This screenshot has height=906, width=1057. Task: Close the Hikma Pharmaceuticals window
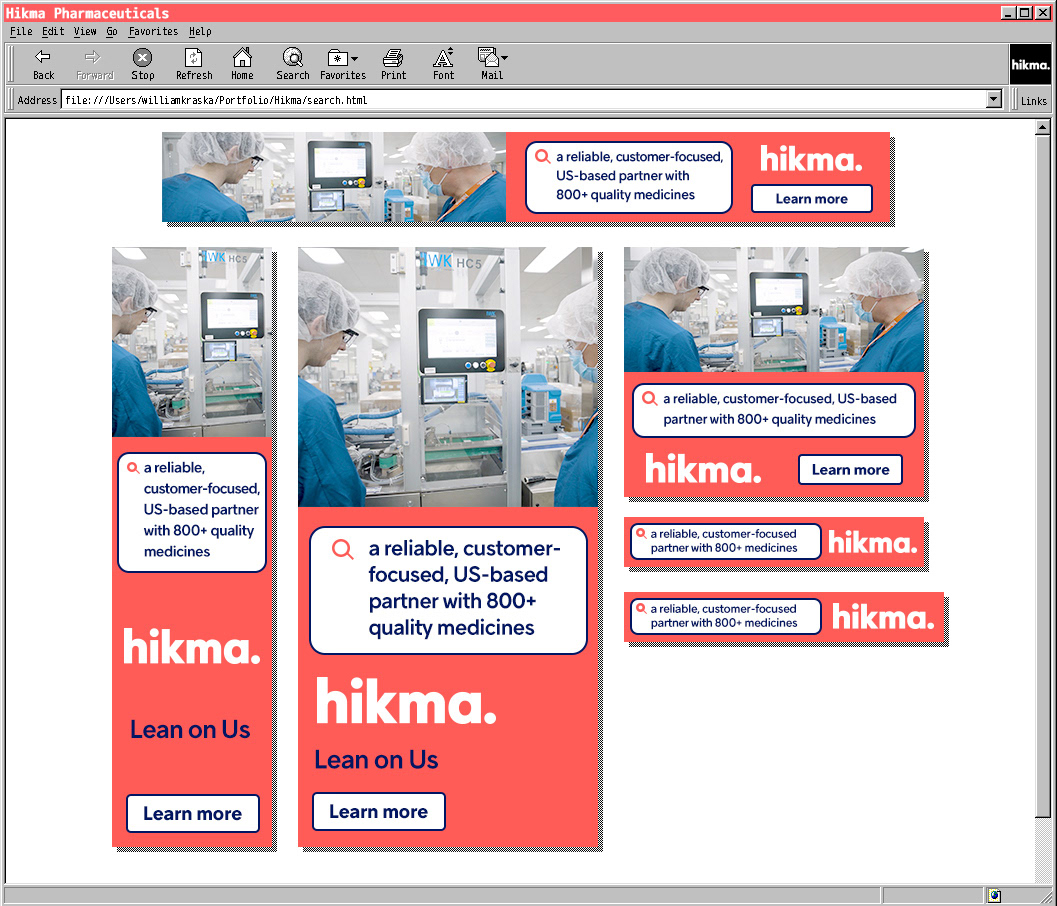1042,12
